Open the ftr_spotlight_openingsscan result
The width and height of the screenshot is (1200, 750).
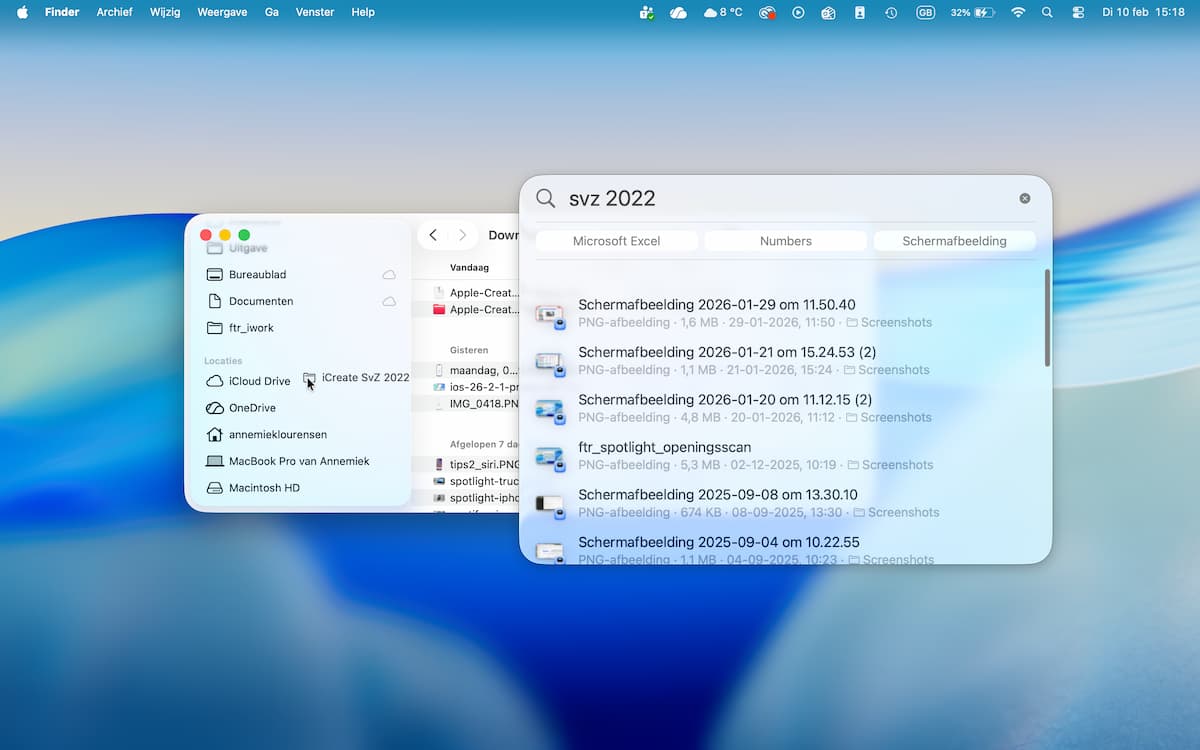664,447
